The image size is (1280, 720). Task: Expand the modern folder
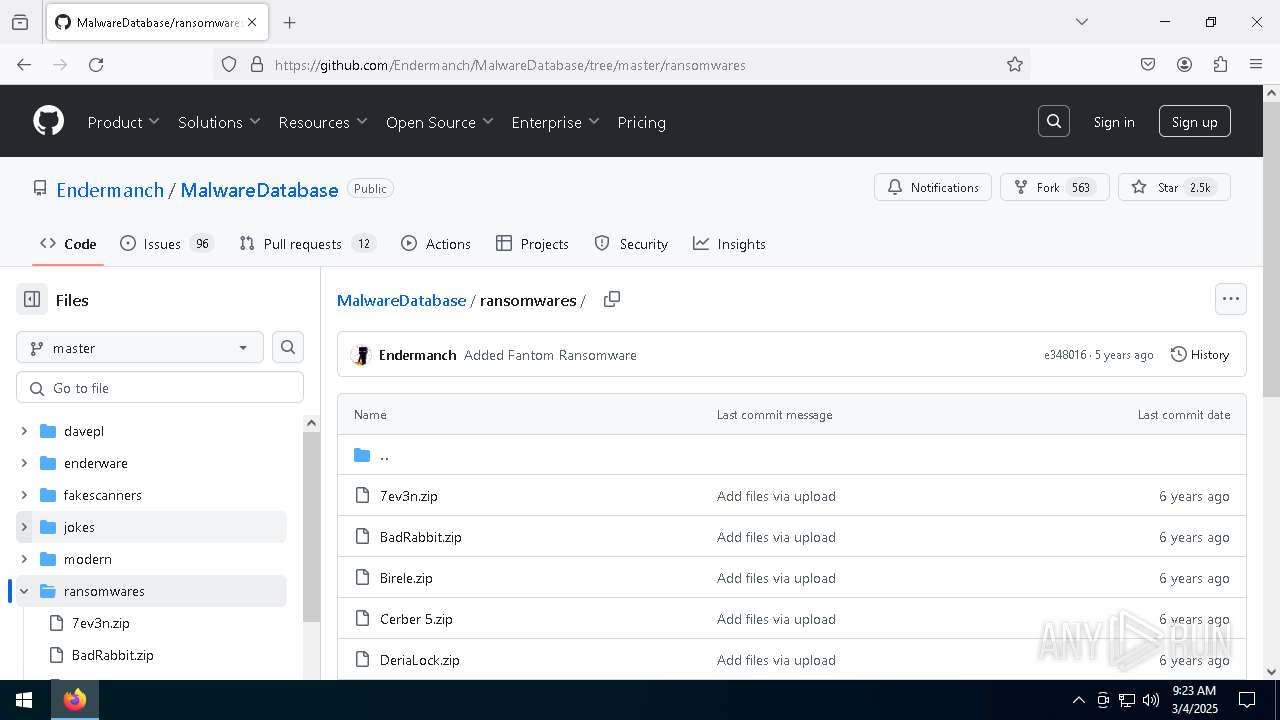pos(24,559)
